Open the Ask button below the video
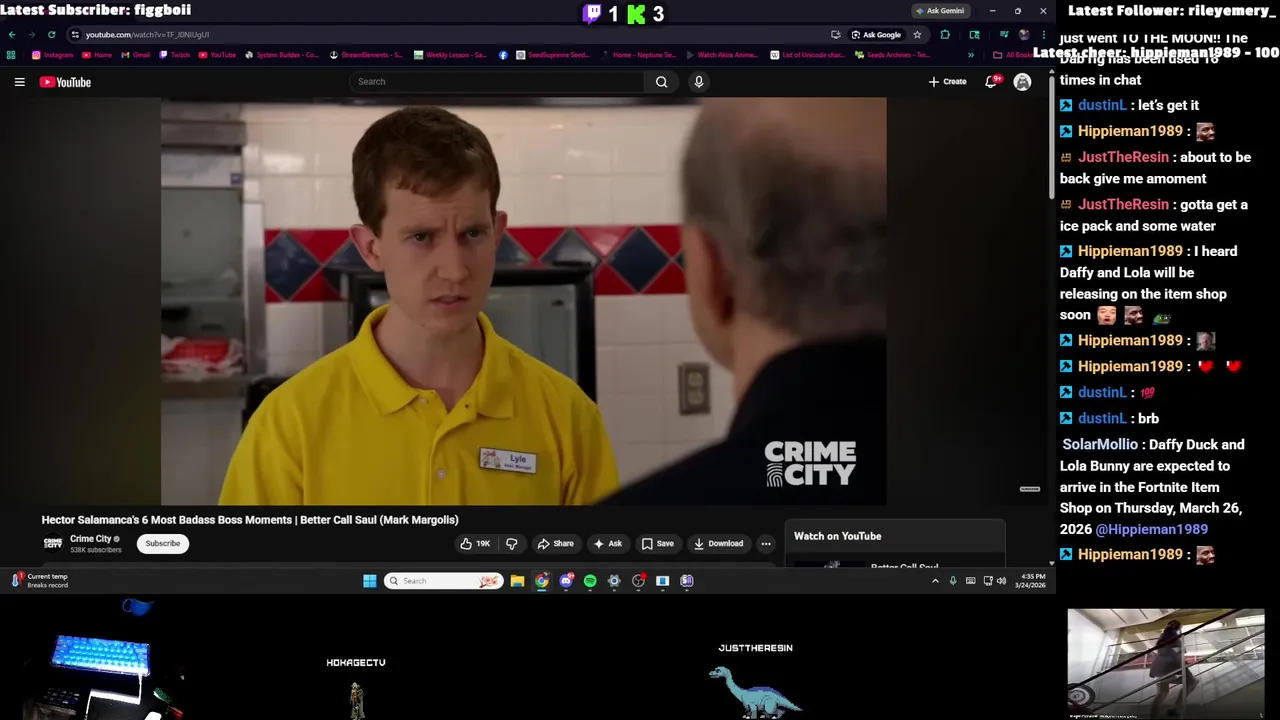1280x720 pixels. tap(607, 544)
